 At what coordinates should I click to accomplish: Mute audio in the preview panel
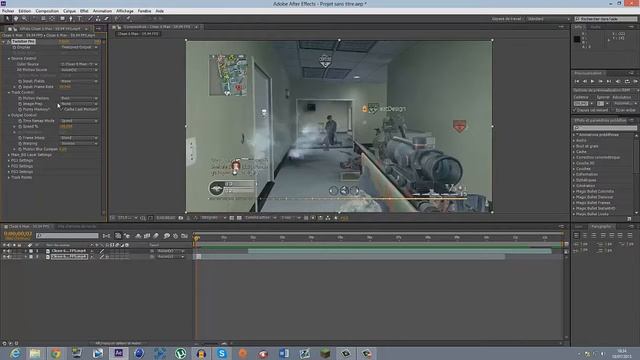point(618,82)
